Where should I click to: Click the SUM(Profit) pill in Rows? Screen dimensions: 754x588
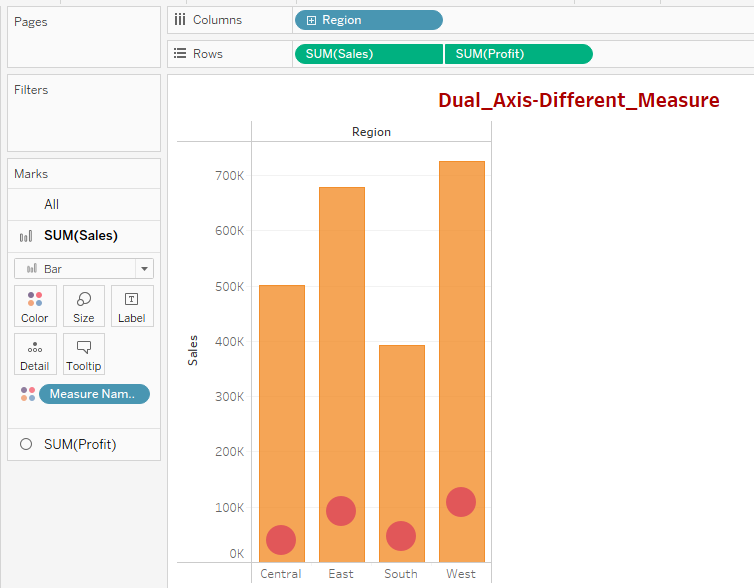(518, 54)
